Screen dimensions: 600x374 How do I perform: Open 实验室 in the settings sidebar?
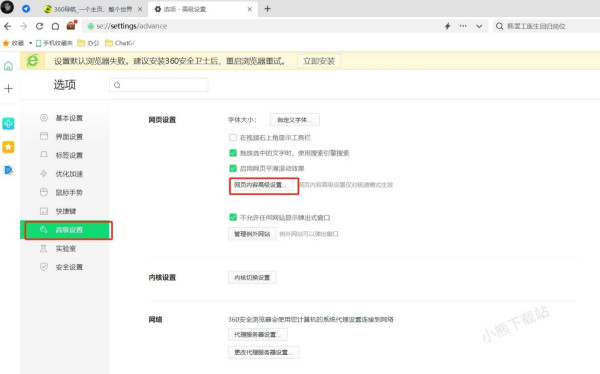point(65,248)
